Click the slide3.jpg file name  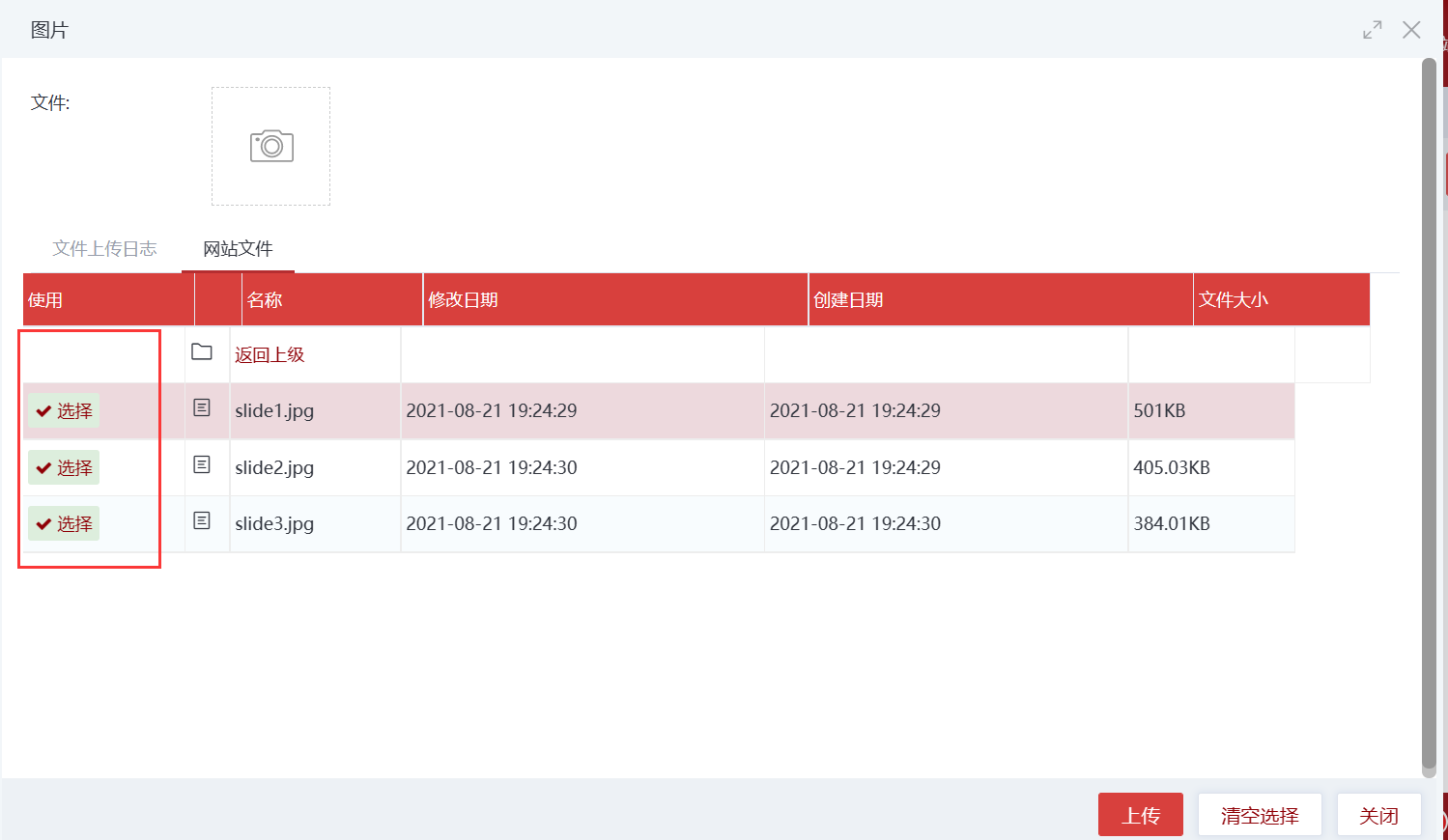click(x=274, y=523)
